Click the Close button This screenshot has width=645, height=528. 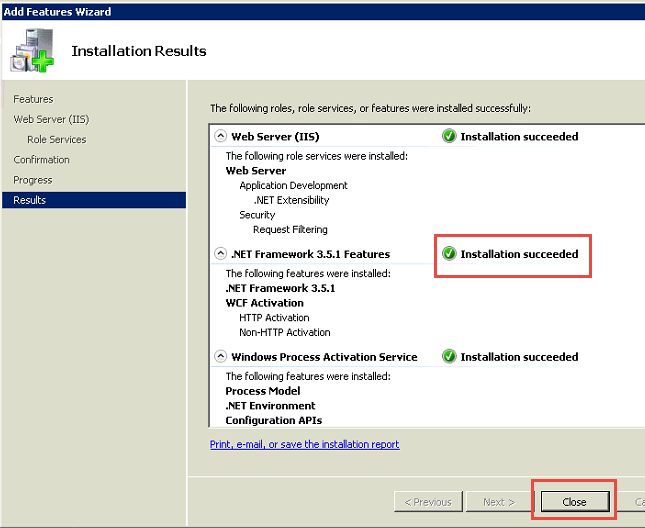click(575, 502)
